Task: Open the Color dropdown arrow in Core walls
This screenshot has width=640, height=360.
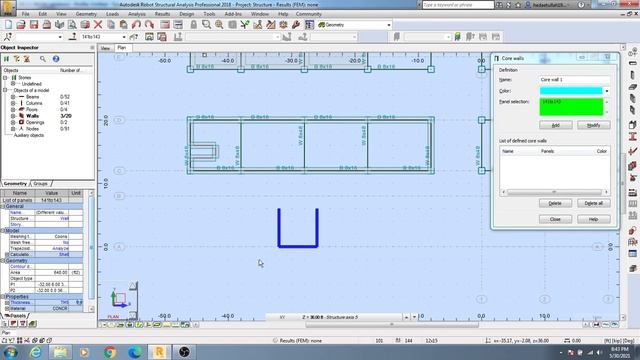Action: tap(607, 91)
